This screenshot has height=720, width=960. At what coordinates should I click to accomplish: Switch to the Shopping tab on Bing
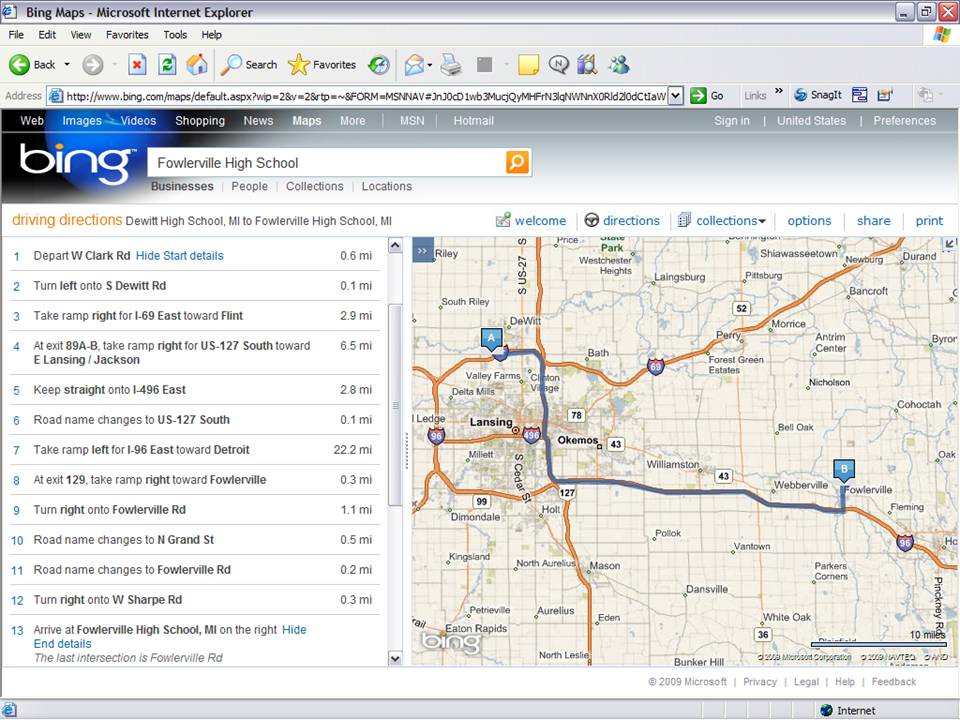tap(200, 121)
